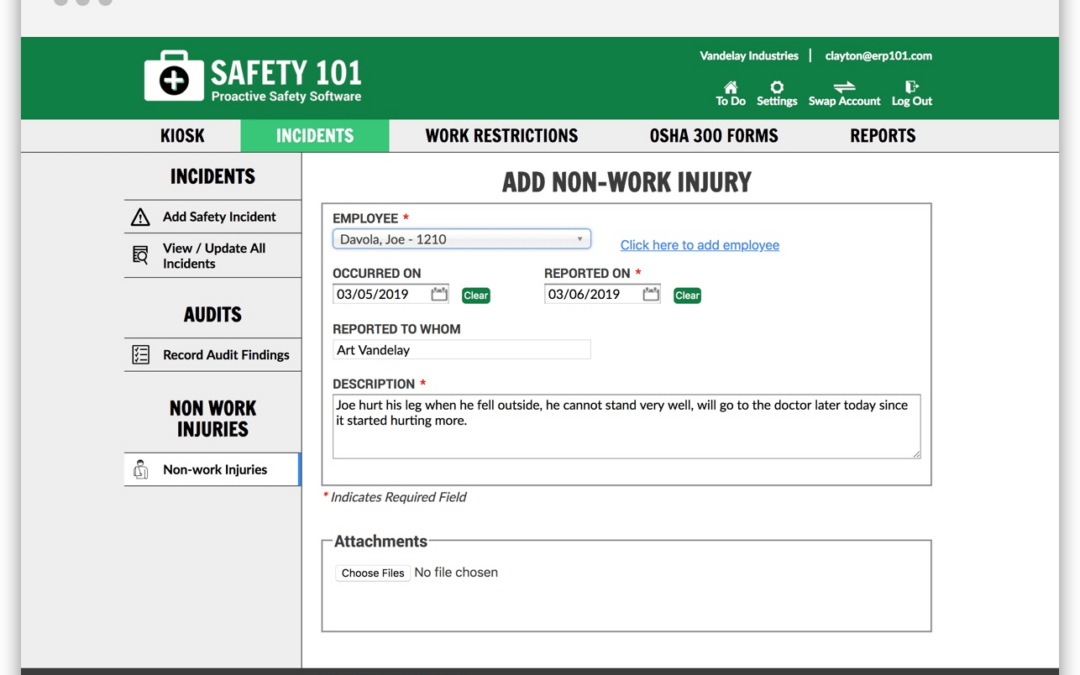The image size is (1080, 675).
Task: Switch to the KIOSK tab
Action: tap(183, 136)
